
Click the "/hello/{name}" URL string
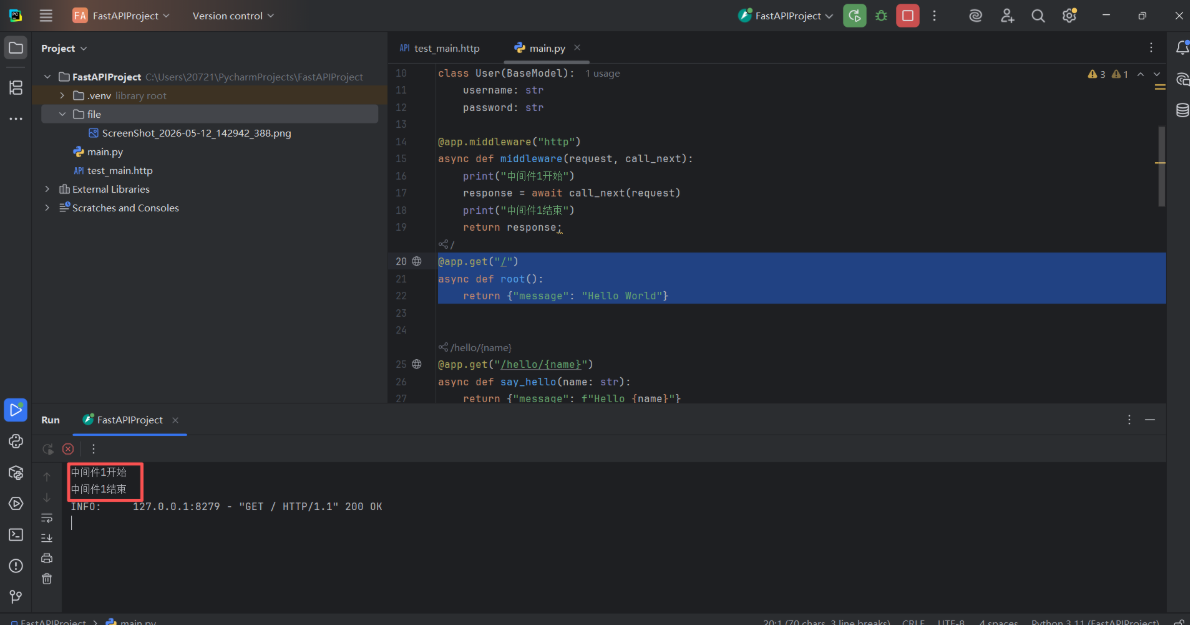(541, 364)
